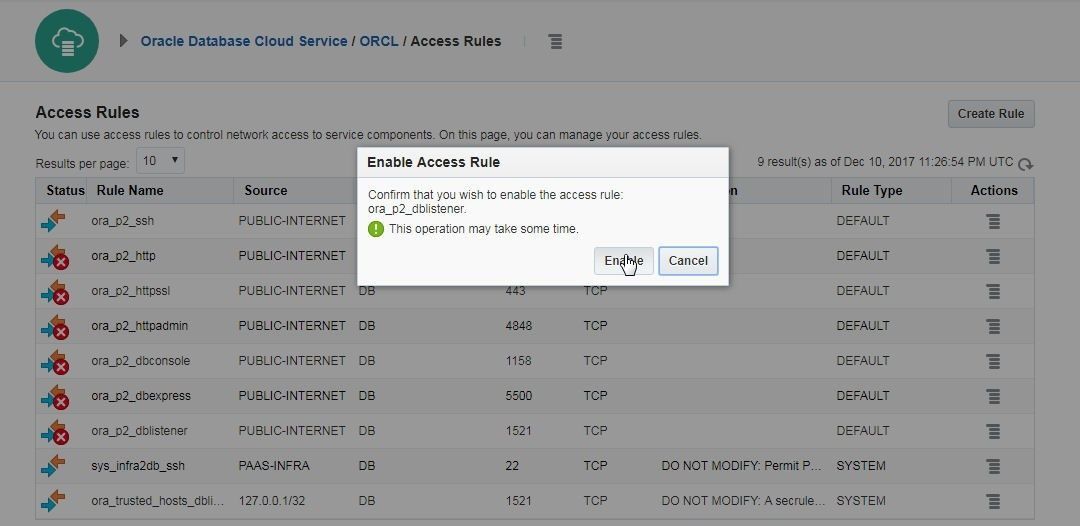Click the status icon for ora_trusted_hosts_dblistener

pyautogui.click(x=54, y=501)
